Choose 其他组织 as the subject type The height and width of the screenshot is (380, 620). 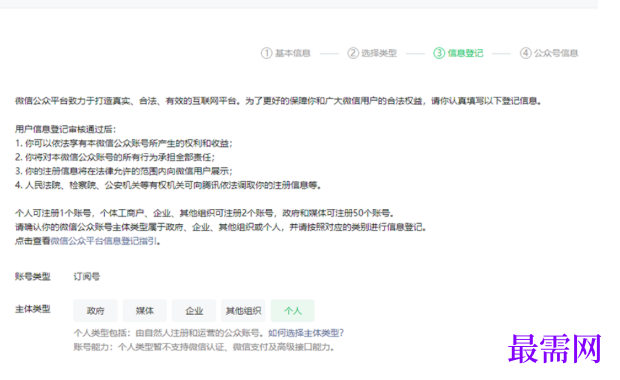(243, 311)
